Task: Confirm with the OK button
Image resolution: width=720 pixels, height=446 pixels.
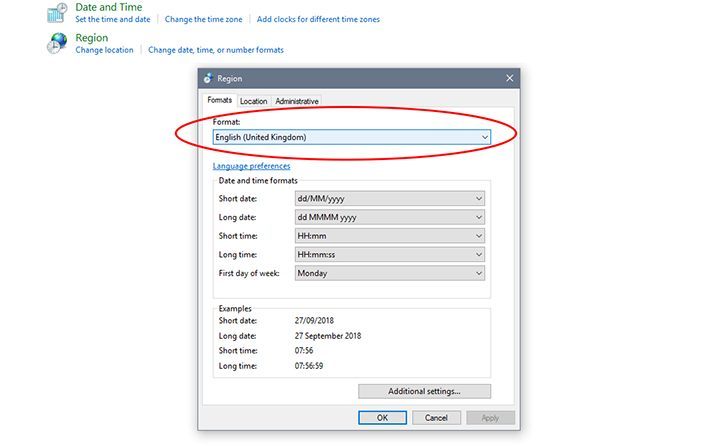Action: pyautogui.click(x=382, y=418)
